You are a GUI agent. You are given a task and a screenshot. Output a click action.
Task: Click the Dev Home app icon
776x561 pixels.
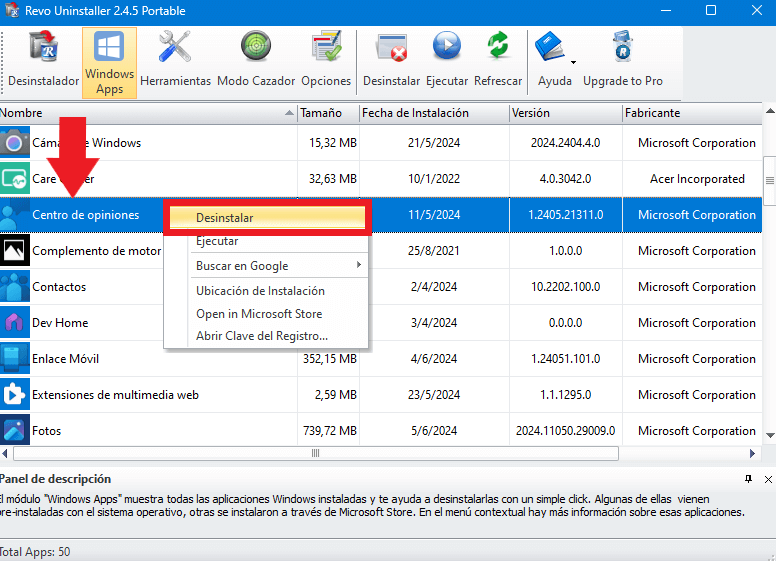[x=15, y=323]
